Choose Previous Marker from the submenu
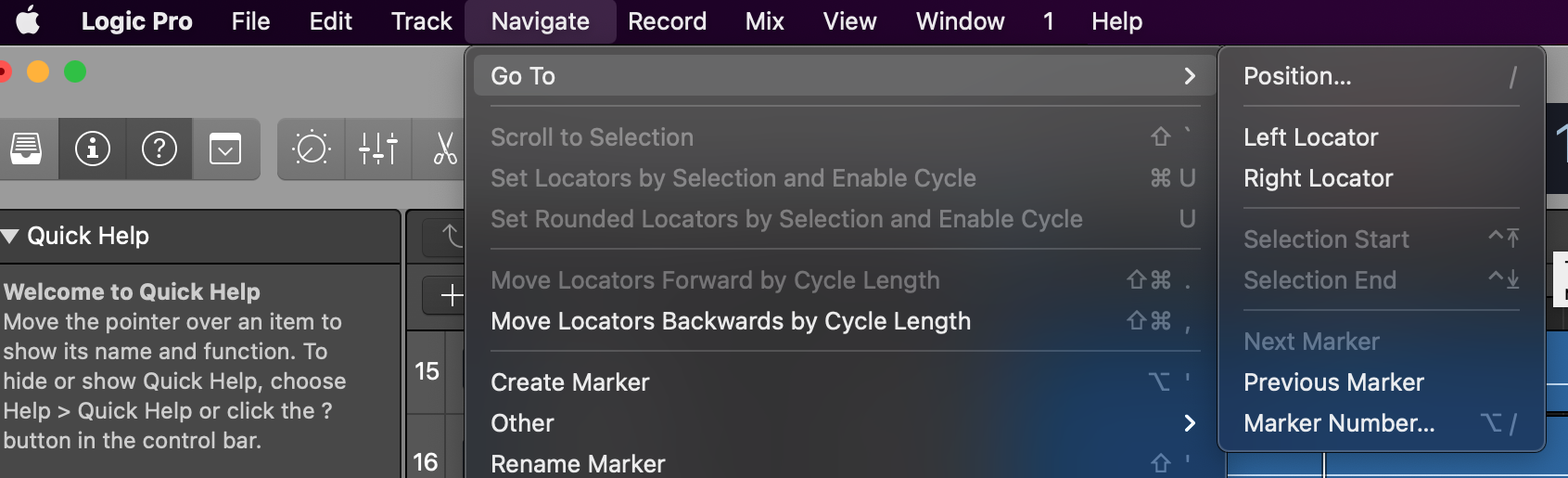This screenshot has width=1568, height=478. (1333, 382)
